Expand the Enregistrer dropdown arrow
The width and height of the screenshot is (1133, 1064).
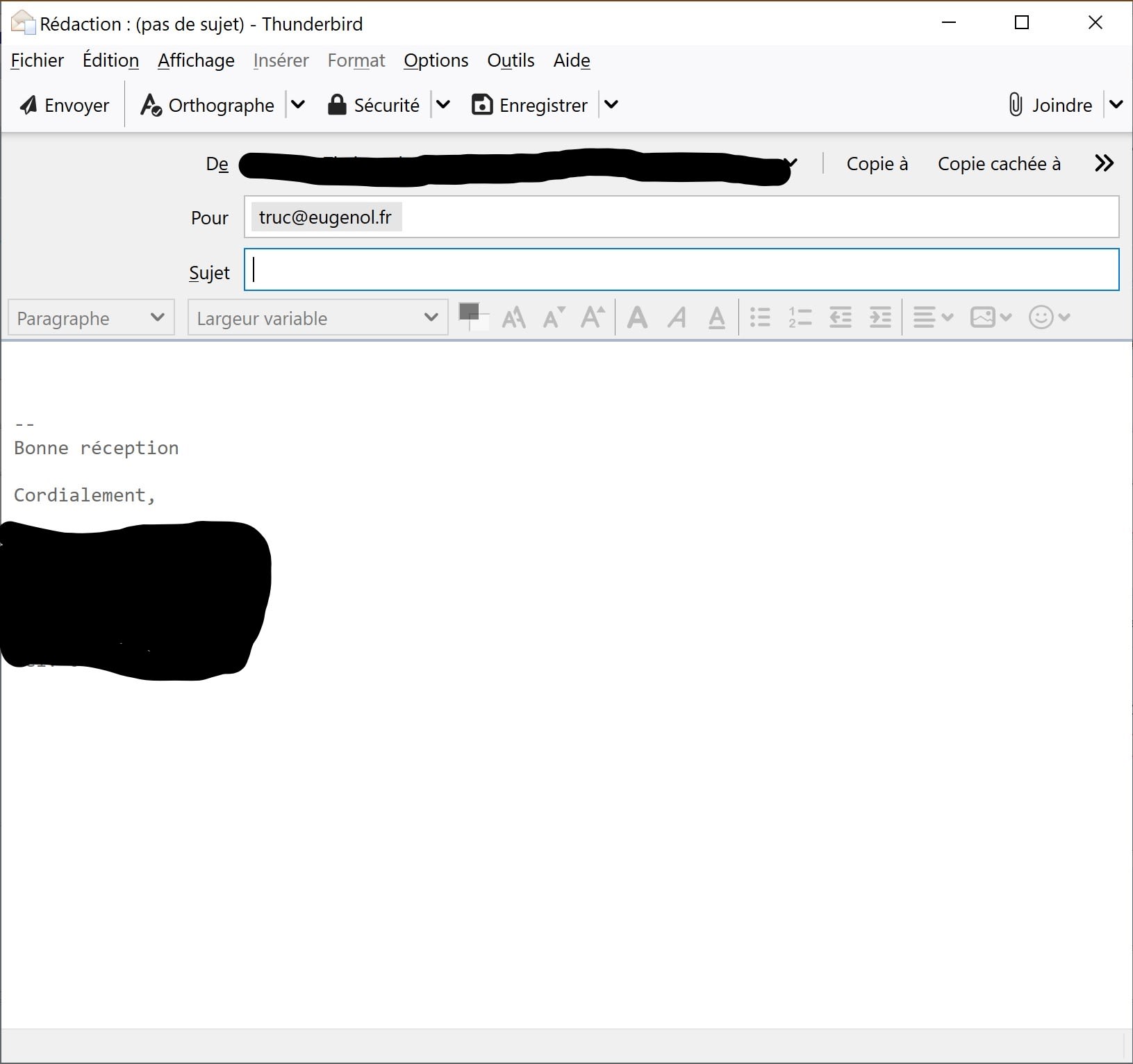[x=611, y=106]
